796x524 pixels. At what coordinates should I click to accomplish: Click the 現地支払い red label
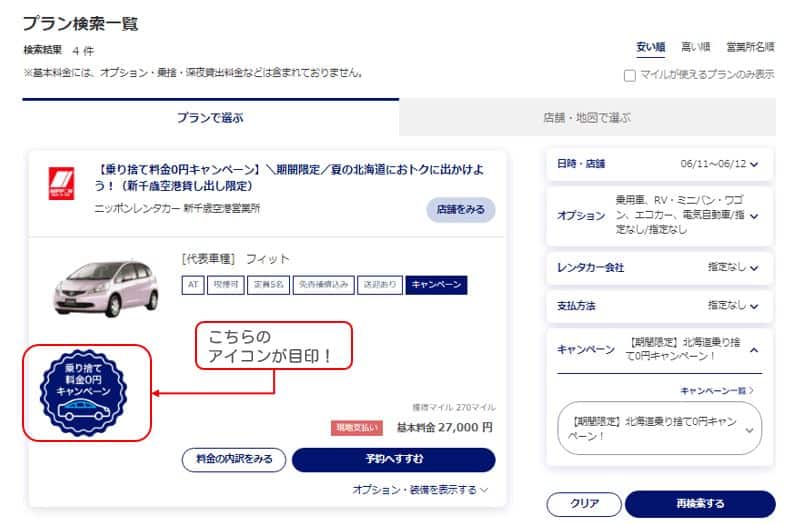pyautogui.click(x=357, y=427)
